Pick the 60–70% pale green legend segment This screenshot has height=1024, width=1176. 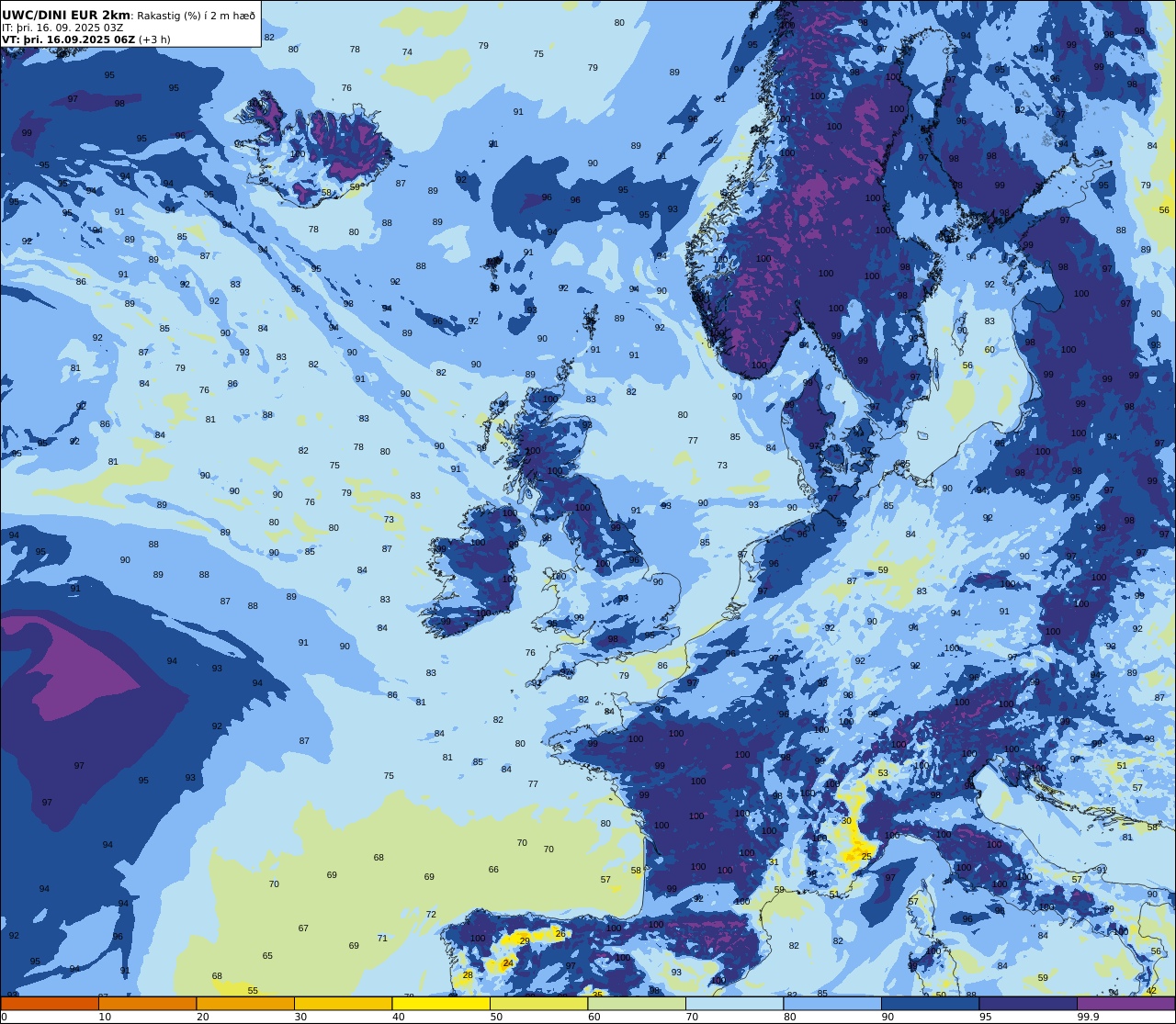637,1004
